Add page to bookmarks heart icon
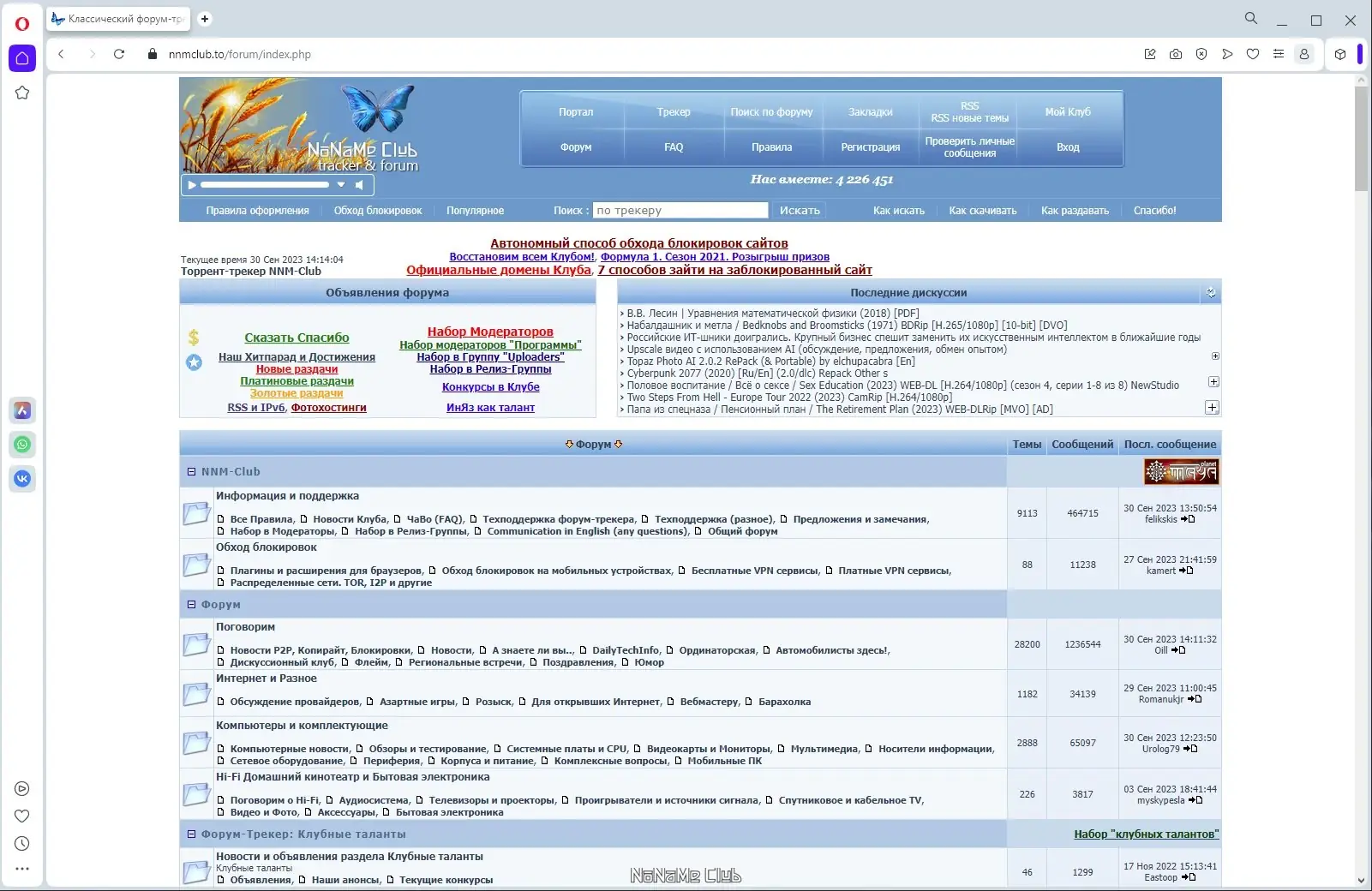The width and height of the screenshot is (1372, 891). point(1253,54)
